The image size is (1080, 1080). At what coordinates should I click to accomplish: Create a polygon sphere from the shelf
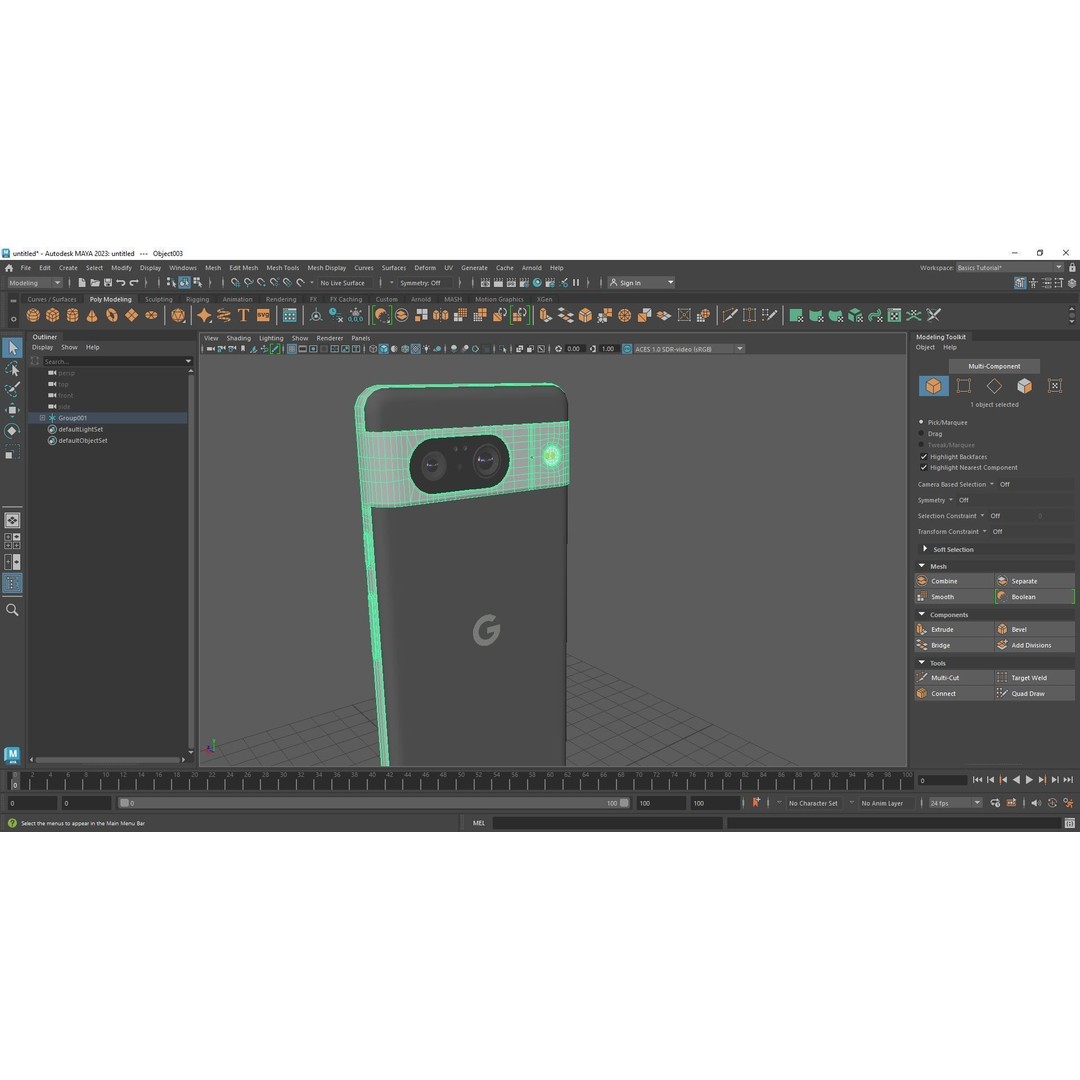pos(33,315)
